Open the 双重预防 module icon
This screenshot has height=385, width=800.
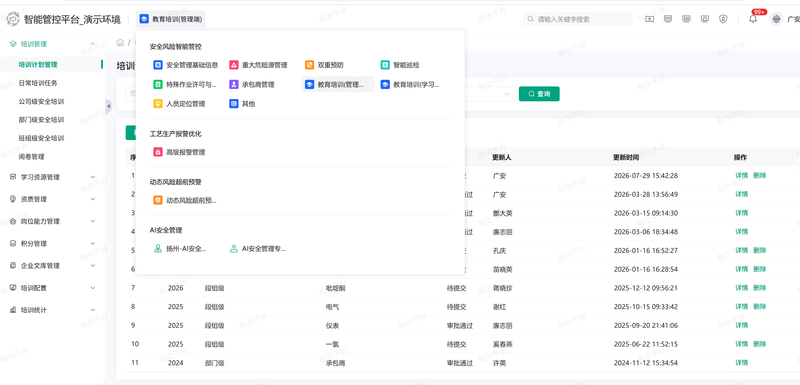309,65
